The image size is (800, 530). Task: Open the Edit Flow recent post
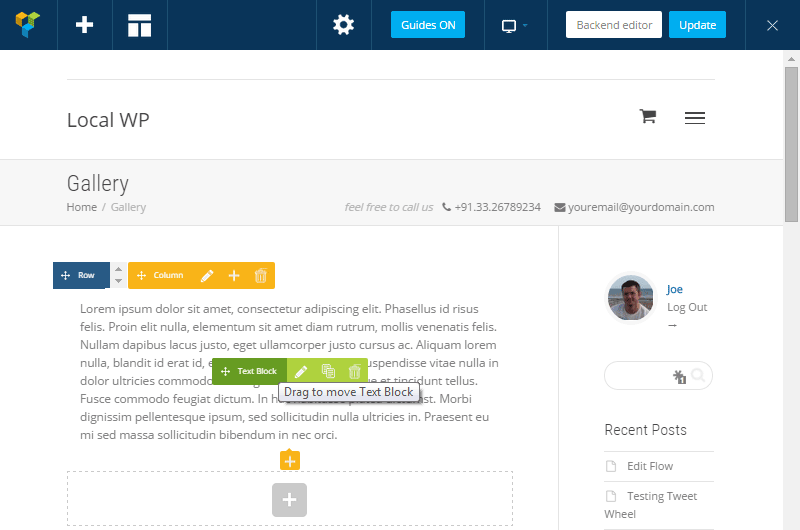coord(649,466)
